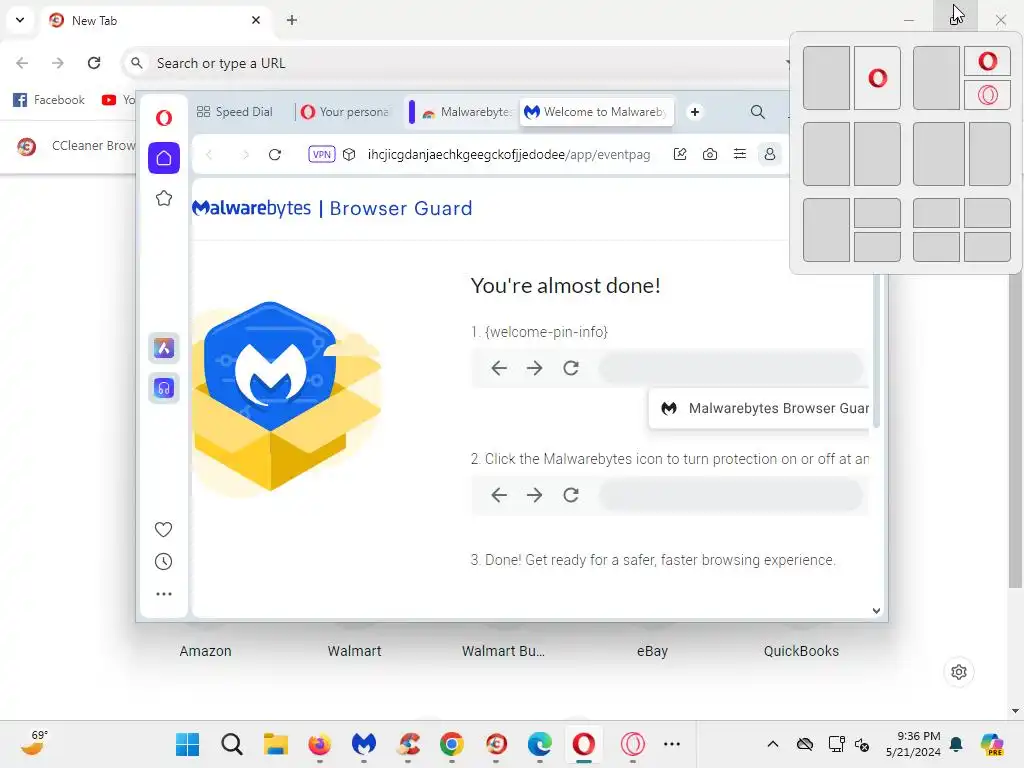The width and height of the screenshot is (1024, 768).
Task: Click the notification bell in system tray
Action: click(x=957, y=744)
